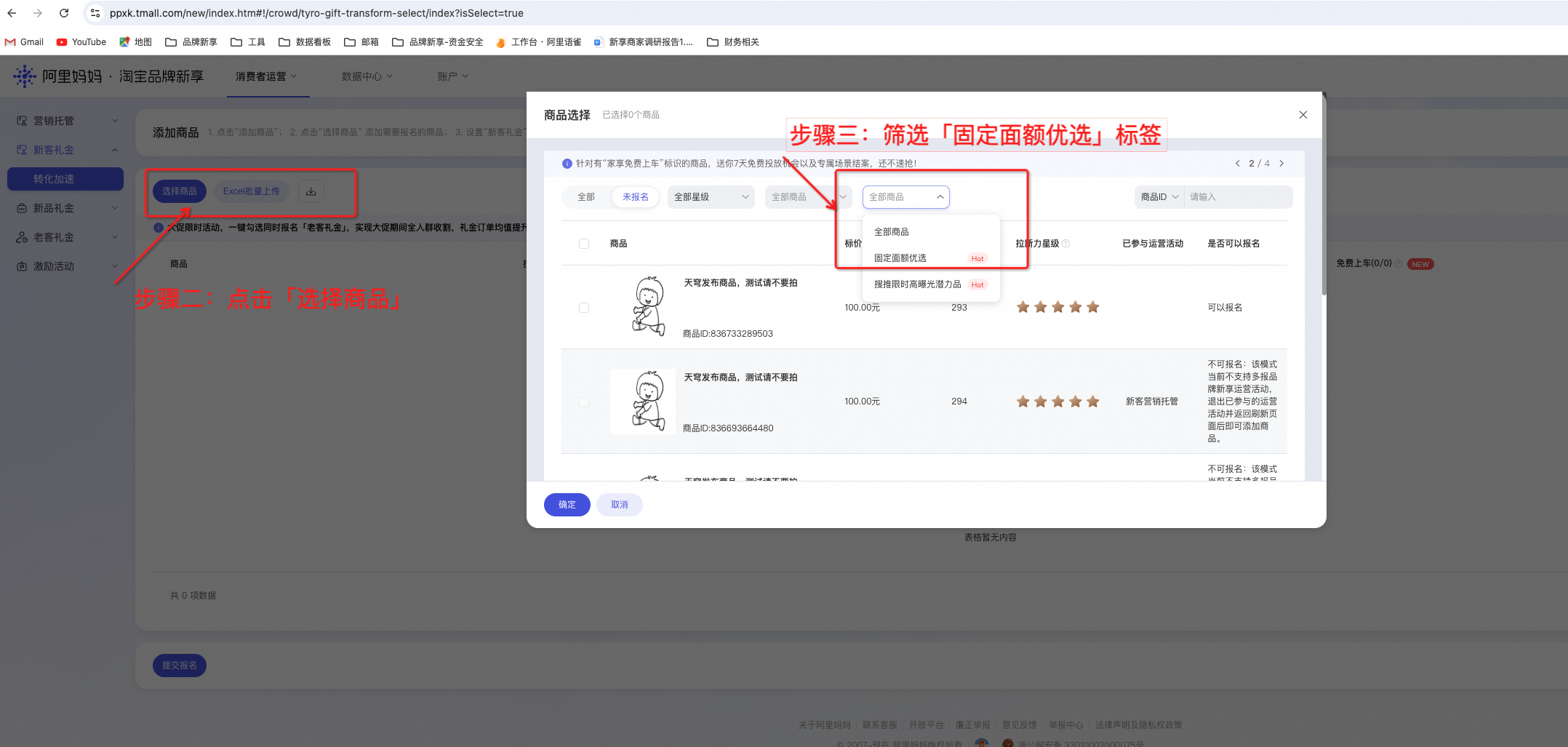Click the info icon beside 拉新力星级
The image size is (1568, 747).
coord(1066,244)
